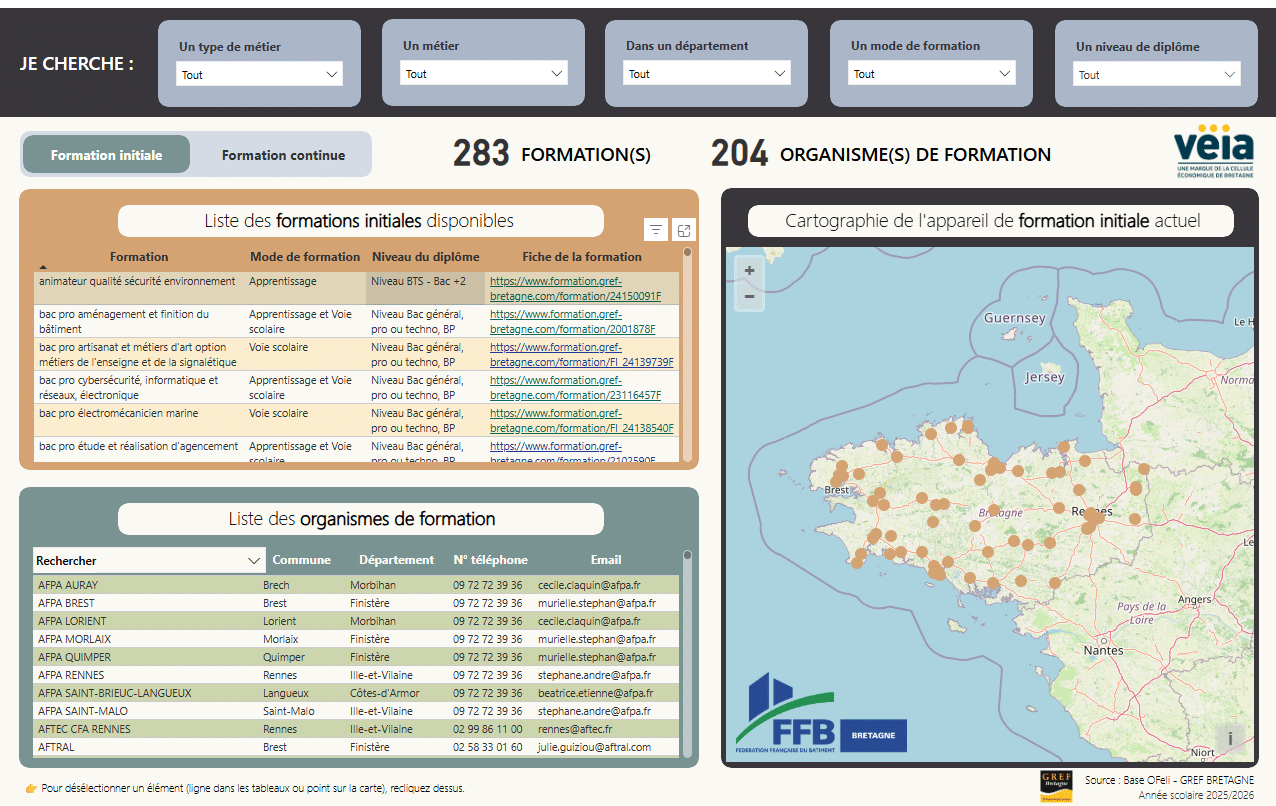Screen dimensions: 1276x806
Task: Expand the Rechercher organisme dropdown
Action: pos(149,560)
